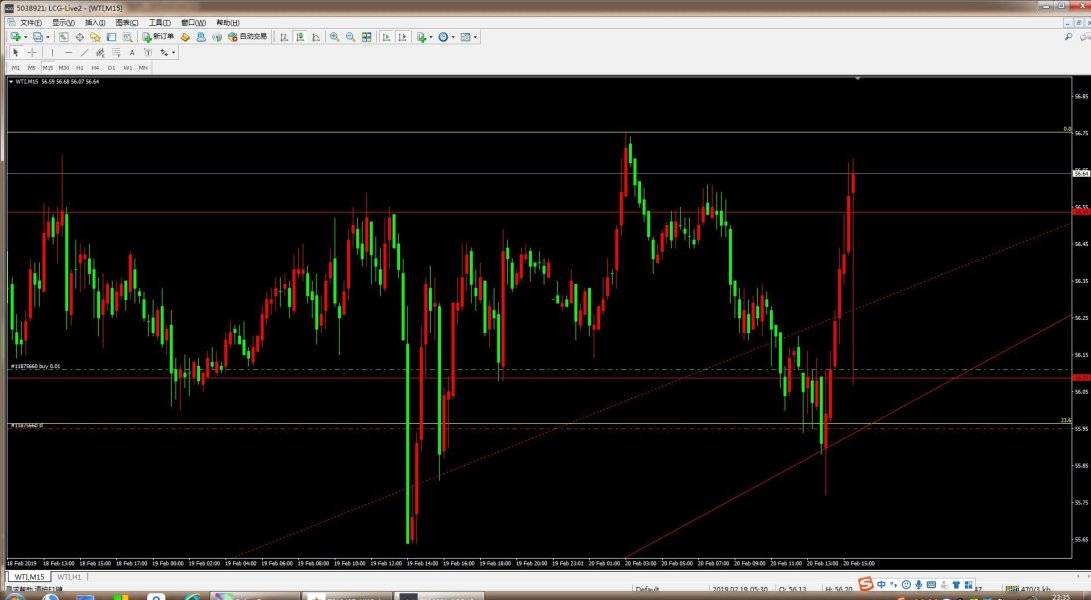Open the 文件 (File) menu

pos(30,22)
